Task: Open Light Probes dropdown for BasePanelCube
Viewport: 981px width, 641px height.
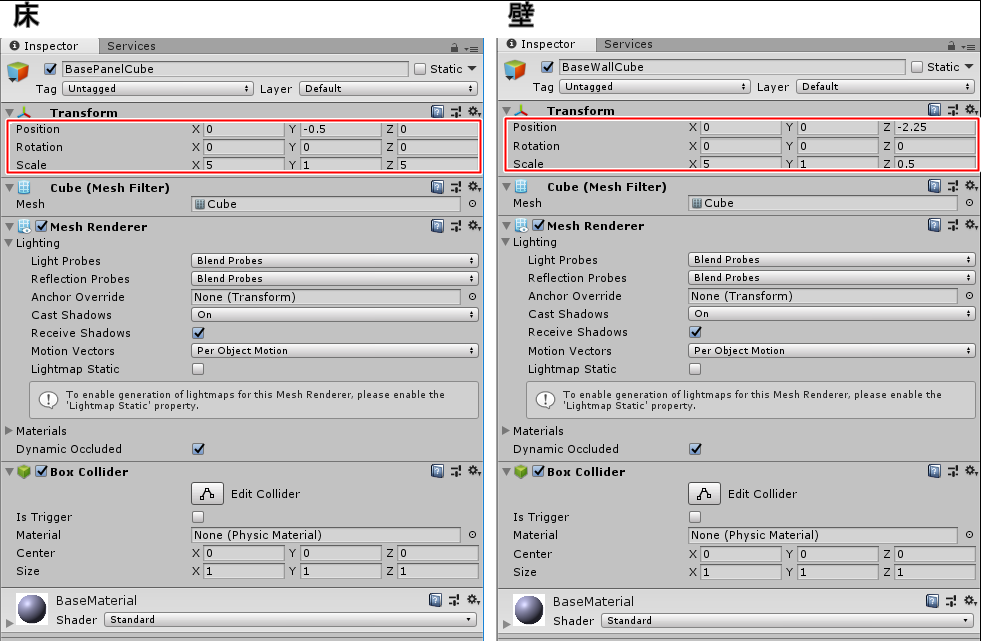Action: pos(335,260)
